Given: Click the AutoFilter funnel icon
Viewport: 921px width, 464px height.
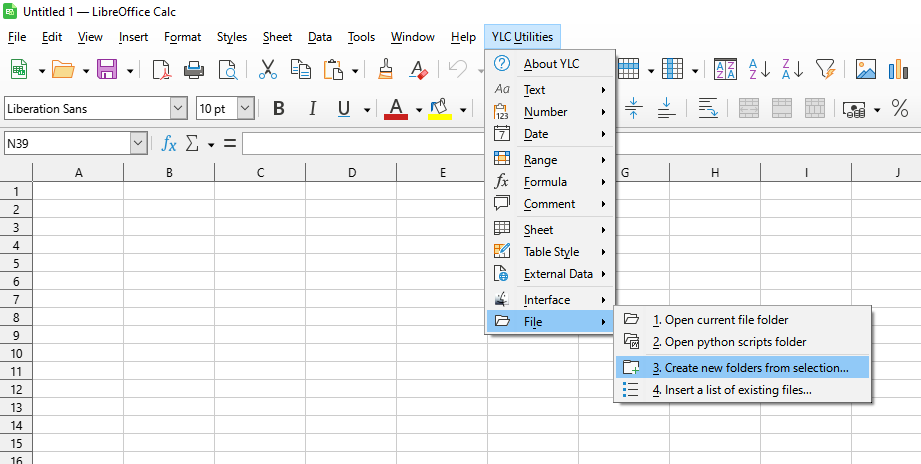Looking at the screenshot, I should tap(825, 69).
